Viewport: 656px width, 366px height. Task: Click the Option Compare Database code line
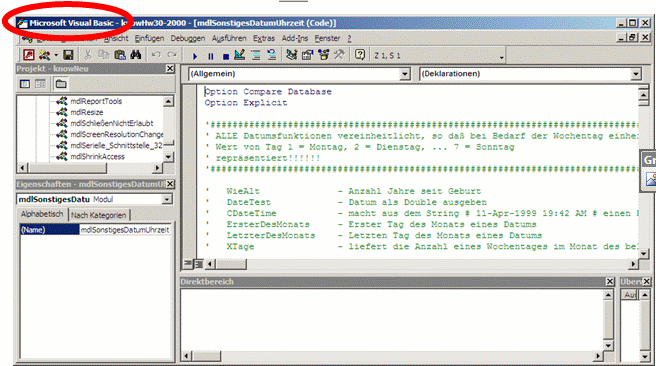coord(268,92)
